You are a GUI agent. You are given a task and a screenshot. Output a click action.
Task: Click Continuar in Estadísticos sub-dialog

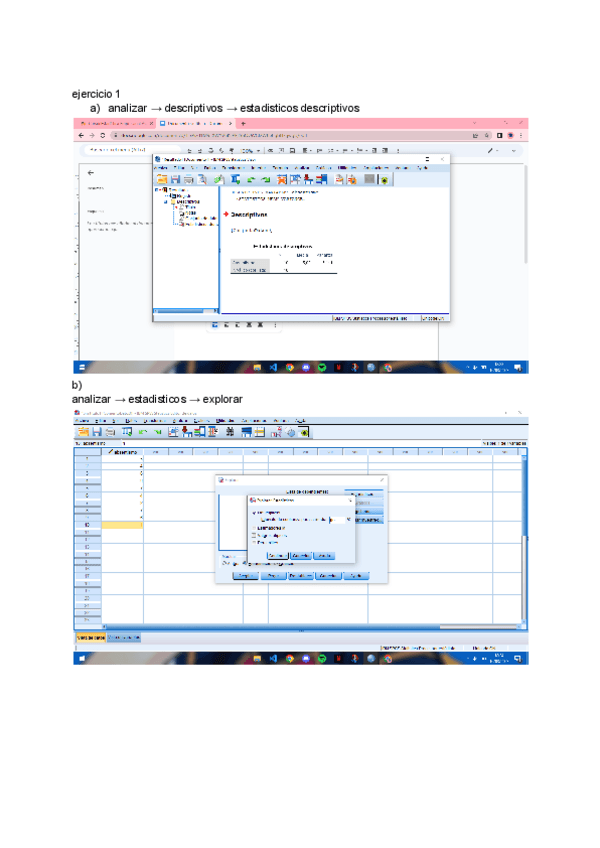pyautogui.click(x=278, y=555)
